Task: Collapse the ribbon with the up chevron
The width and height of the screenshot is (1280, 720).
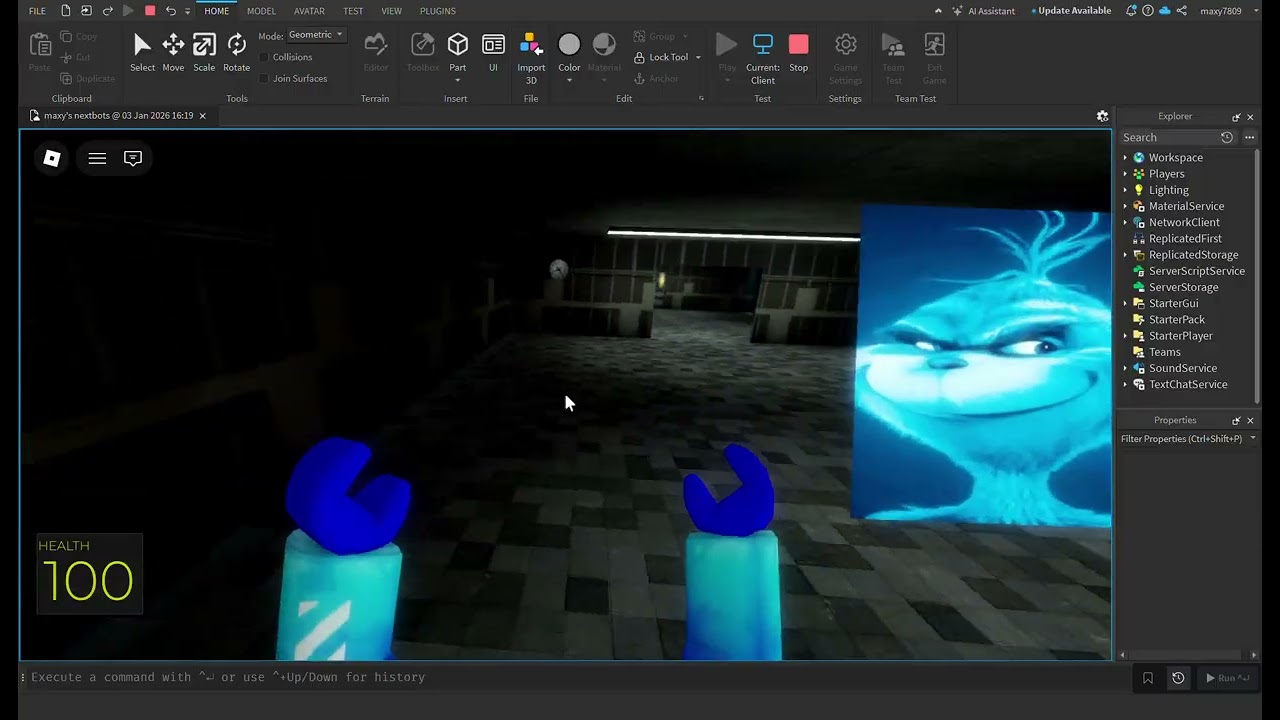Action: pos(938,11)
